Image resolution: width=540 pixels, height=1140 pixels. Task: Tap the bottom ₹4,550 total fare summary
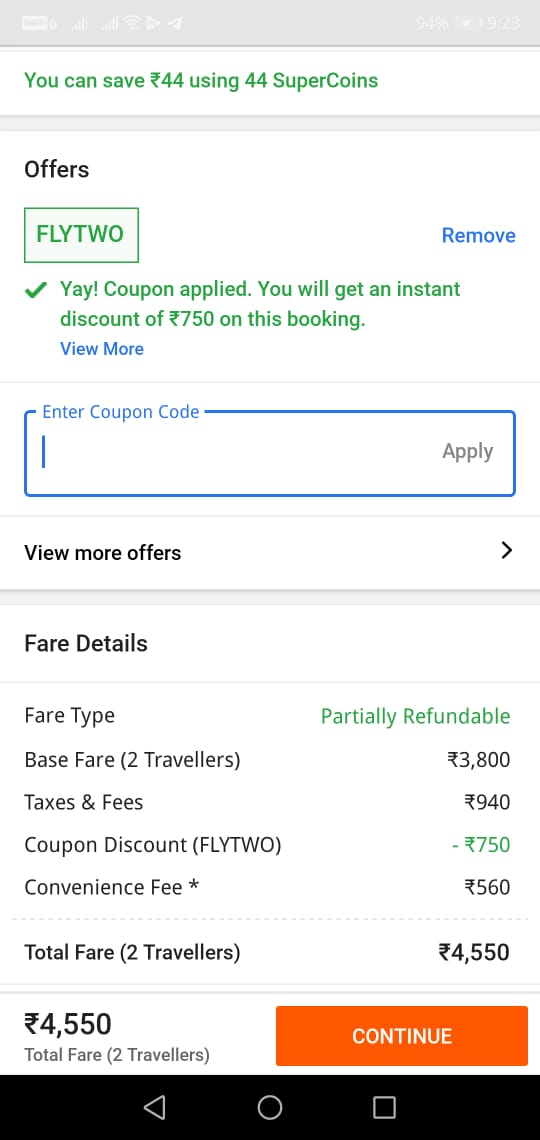click(116, 1037)
